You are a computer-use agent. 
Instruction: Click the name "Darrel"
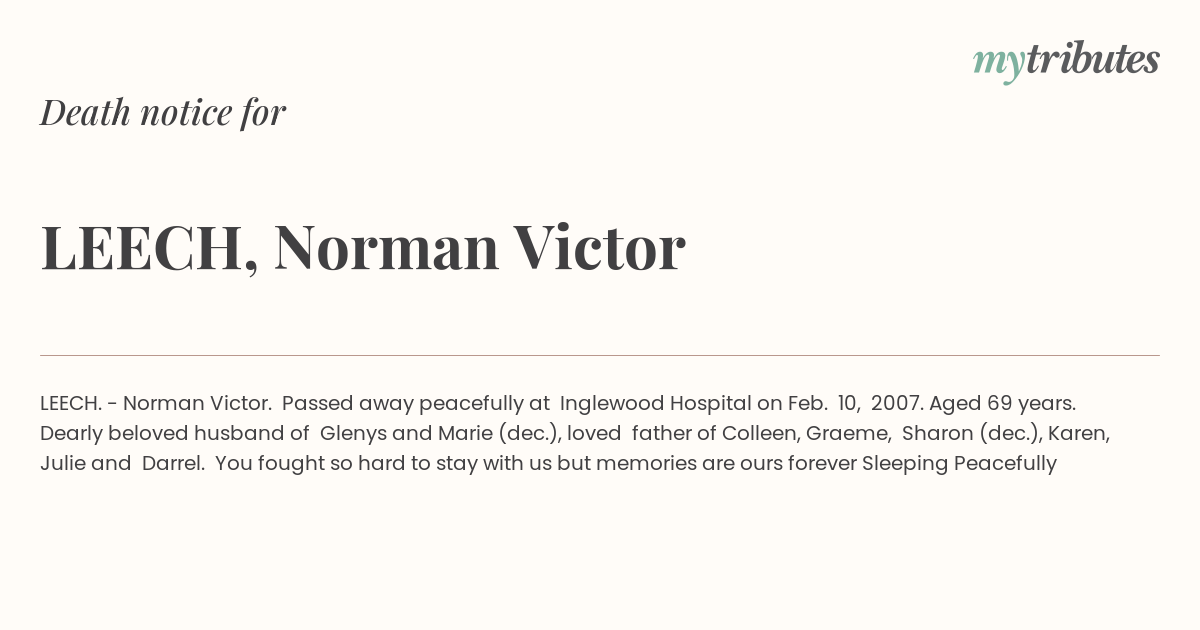[172, 464]
